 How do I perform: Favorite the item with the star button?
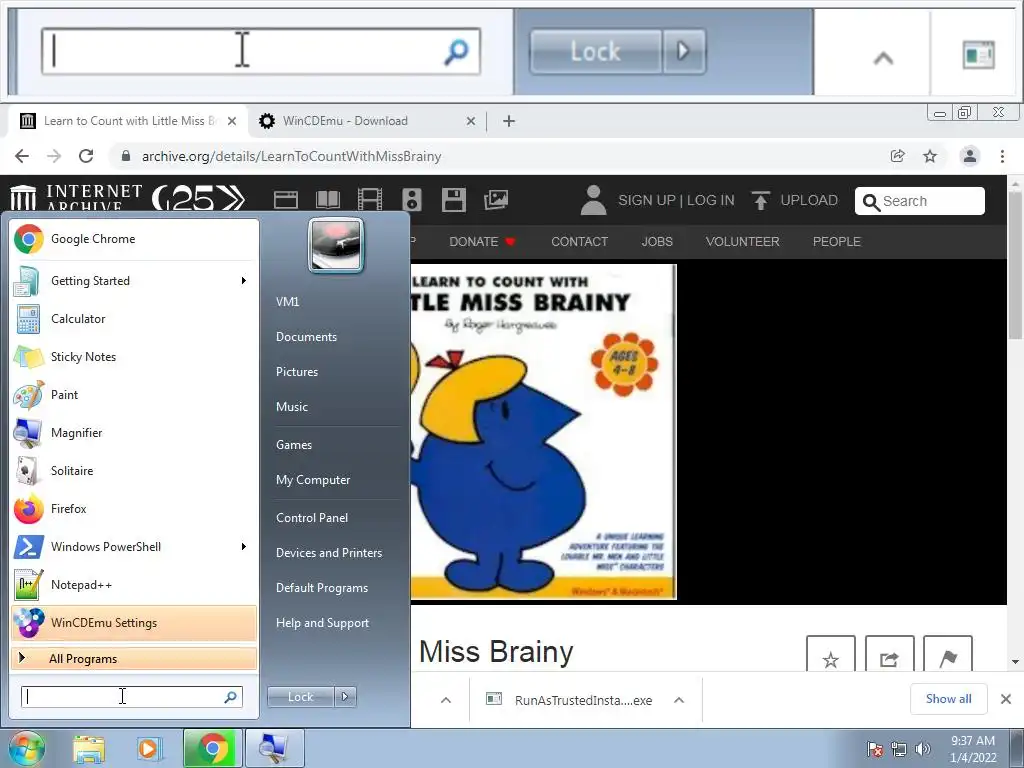(x=831, y=654)
